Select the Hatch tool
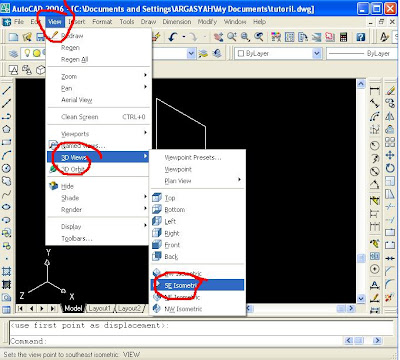 6,272
